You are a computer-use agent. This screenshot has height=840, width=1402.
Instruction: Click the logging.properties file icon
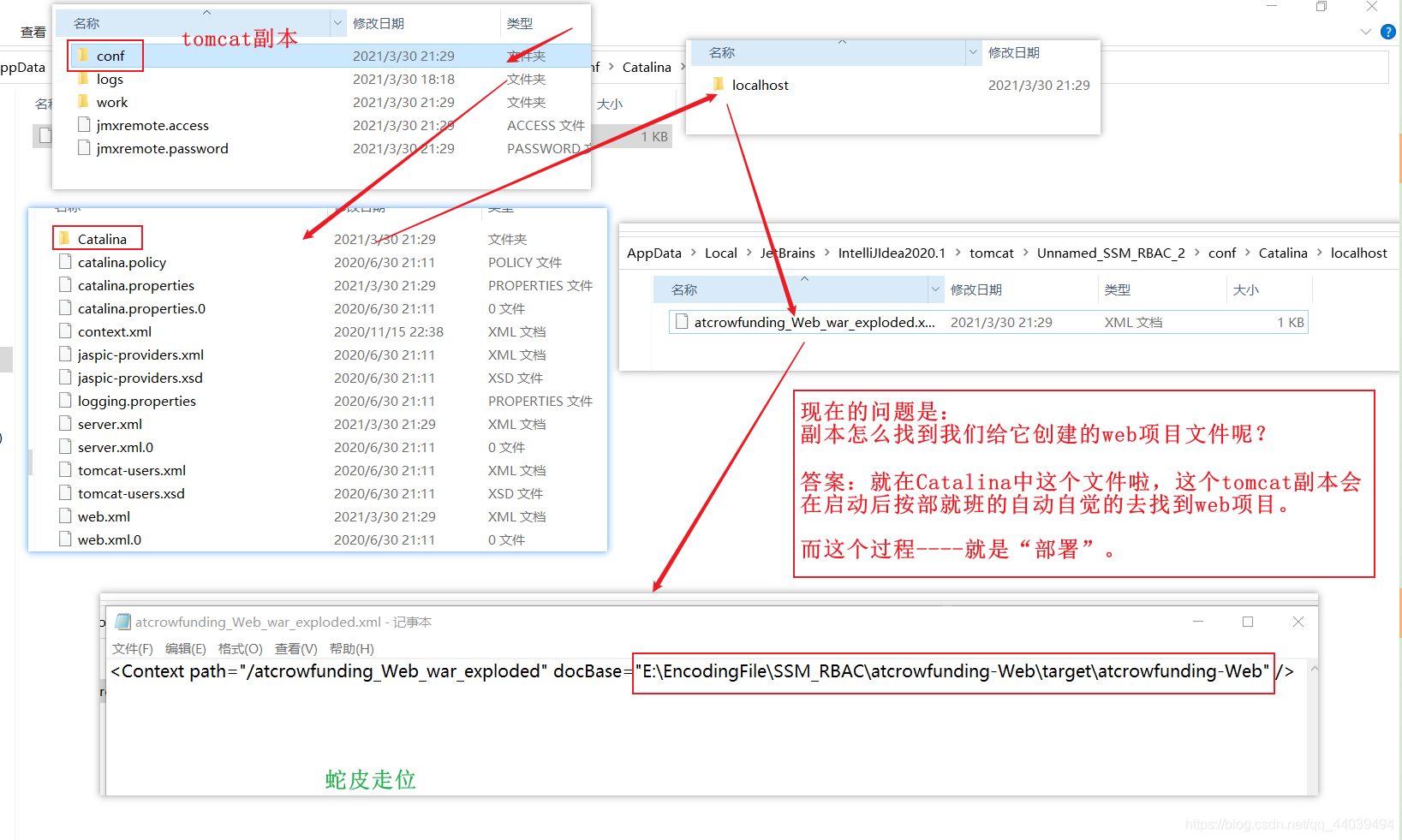65,401
